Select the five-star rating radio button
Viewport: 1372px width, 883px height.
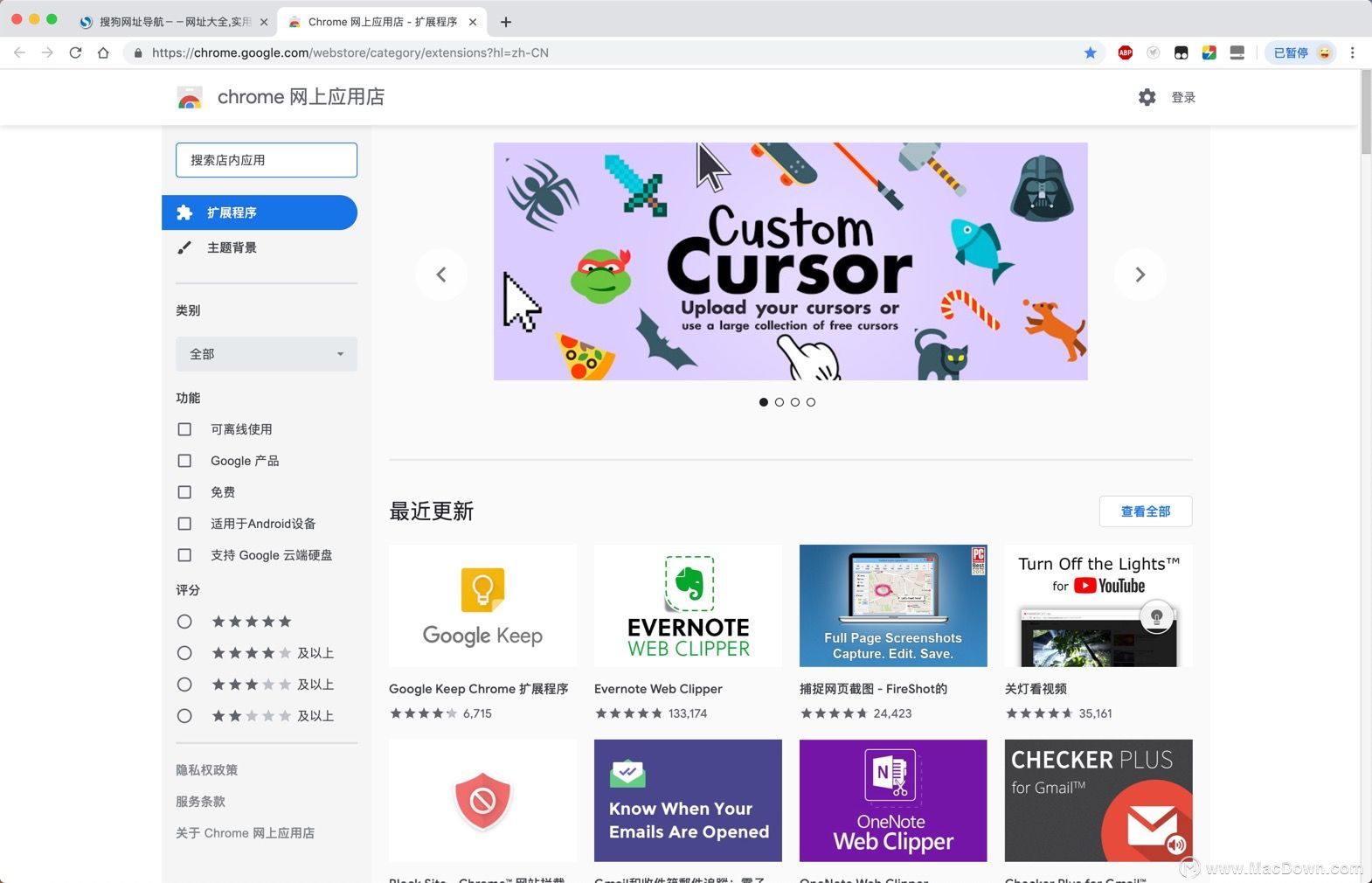[x=184, y=622]
